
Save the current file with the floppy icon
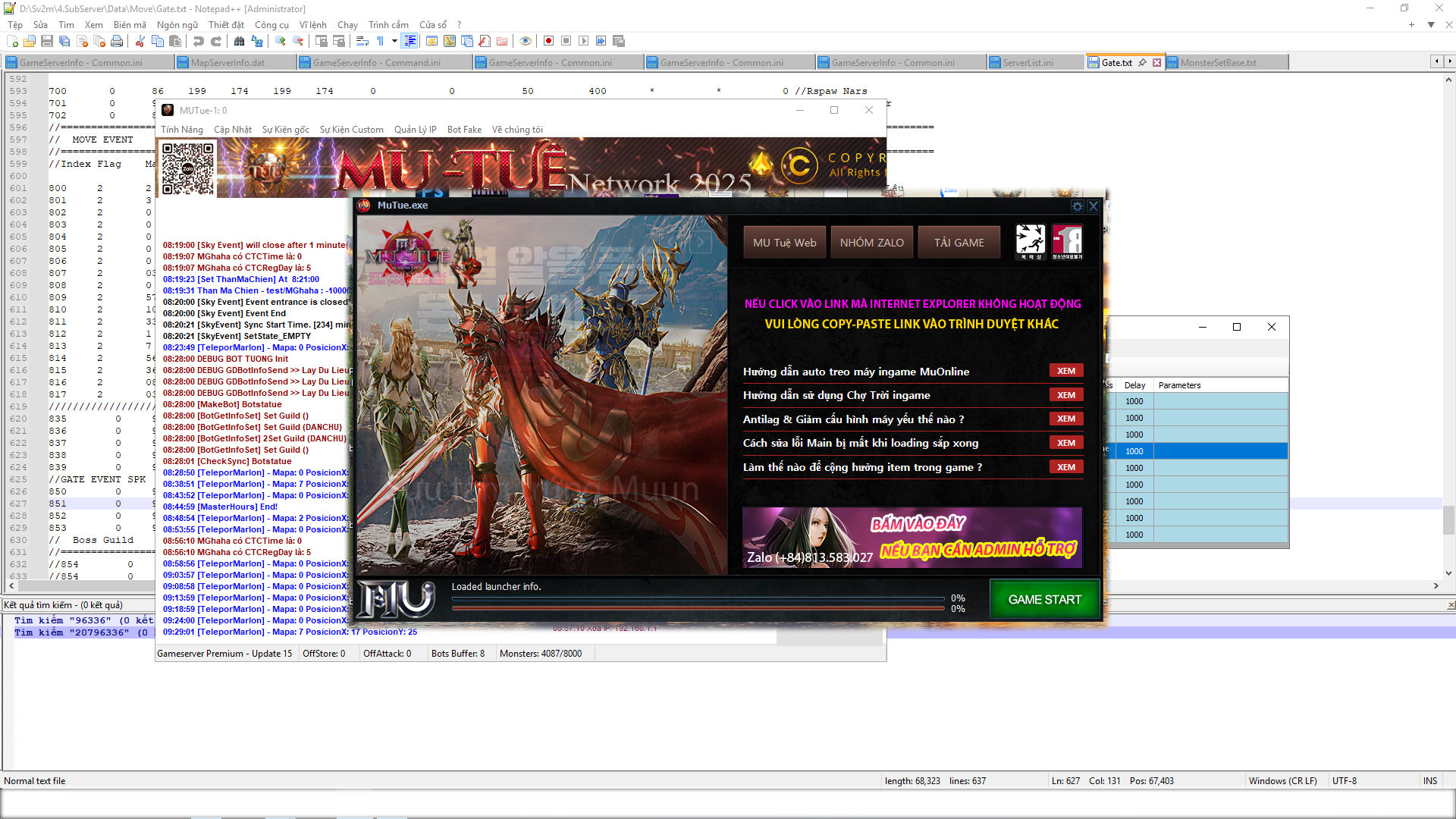[47, 41]
